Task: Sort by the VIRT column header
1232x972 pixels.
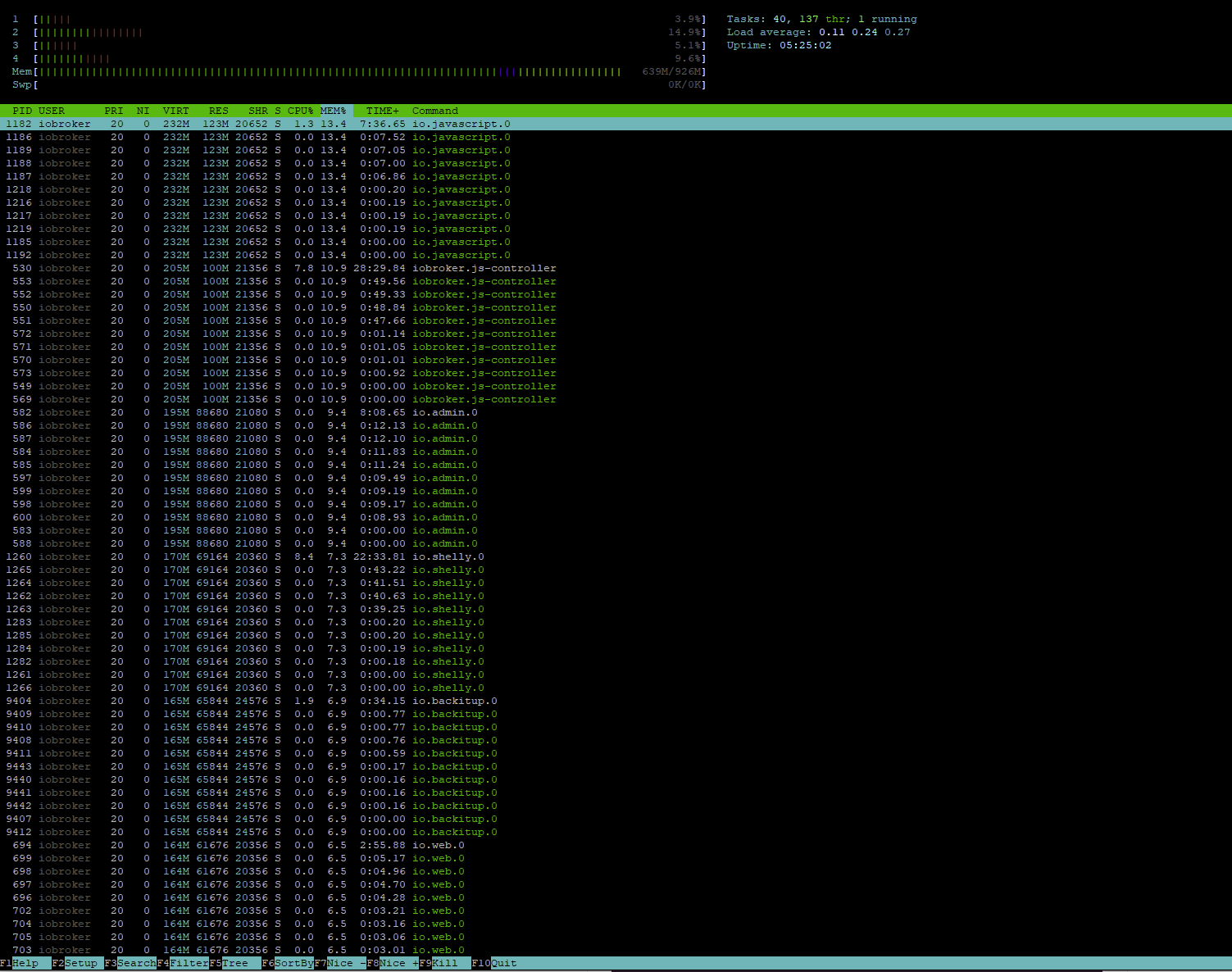Action: (x=176, y=111)
